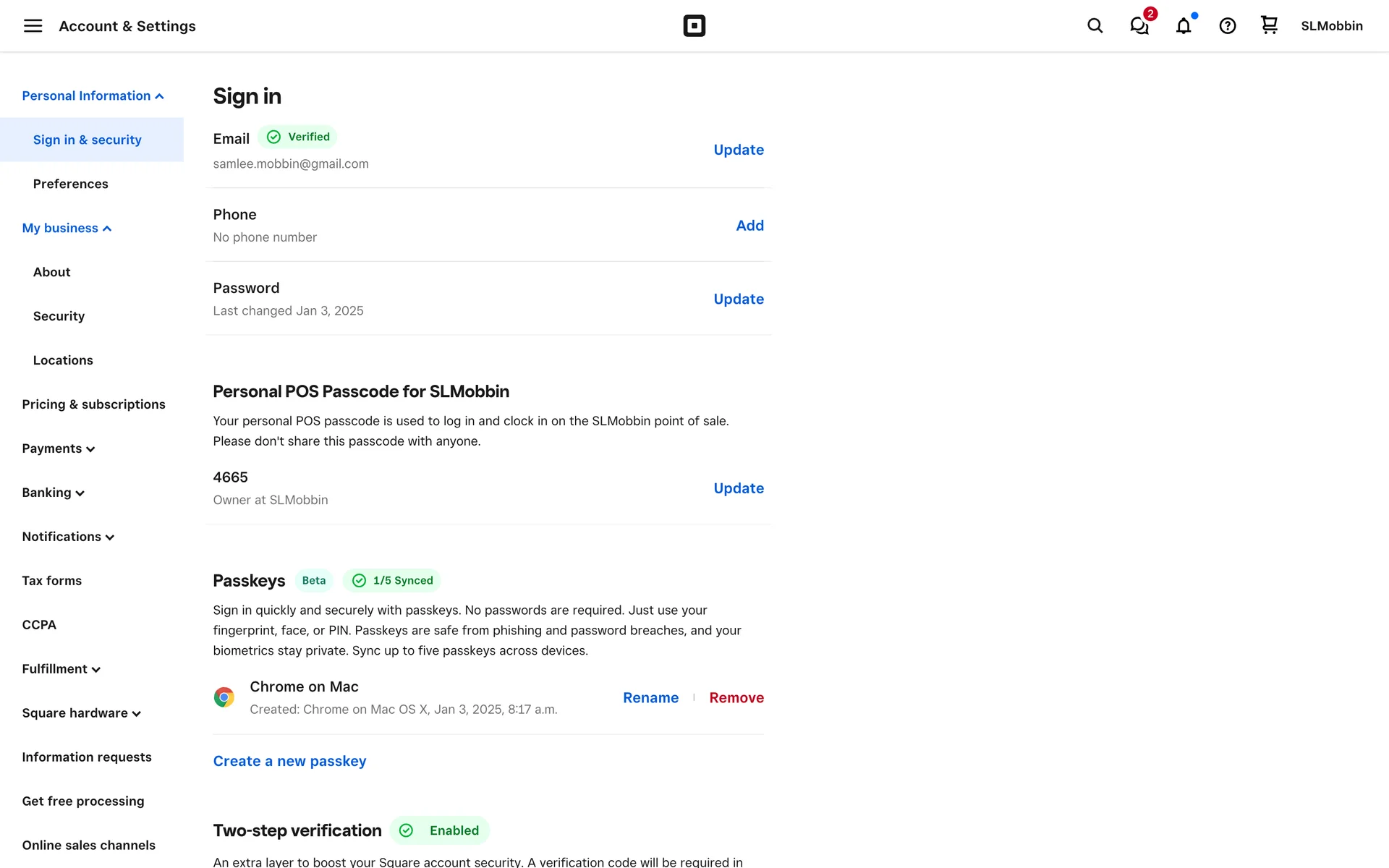Open Preferences in the sidebar
The width and height of the screenshot is (1389, 868).
coord(70,184)
